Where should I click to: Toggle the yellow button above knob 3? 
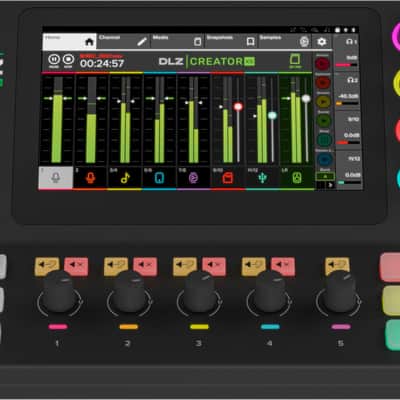click(185, 266)
